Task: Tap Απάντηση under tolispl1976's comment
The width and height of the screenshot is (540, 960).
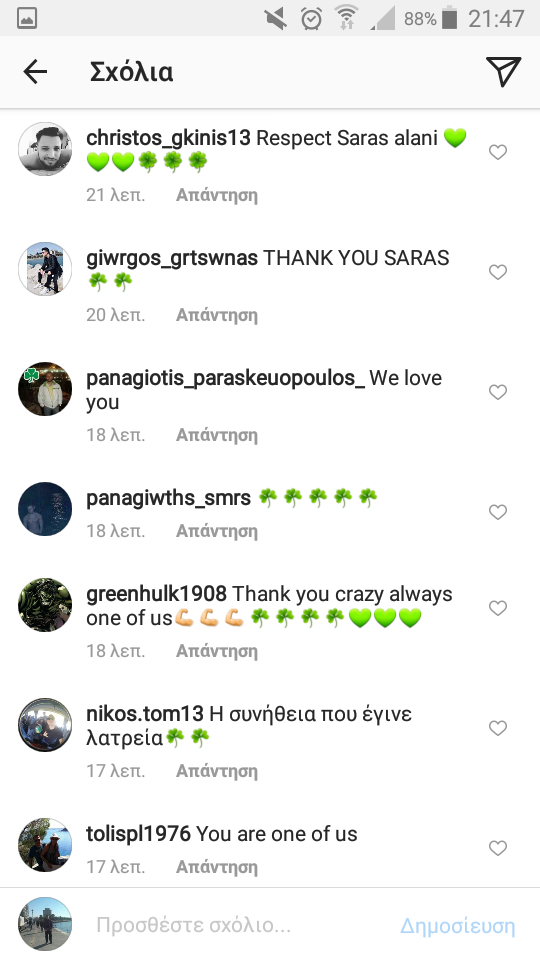Action: (217, 867)
